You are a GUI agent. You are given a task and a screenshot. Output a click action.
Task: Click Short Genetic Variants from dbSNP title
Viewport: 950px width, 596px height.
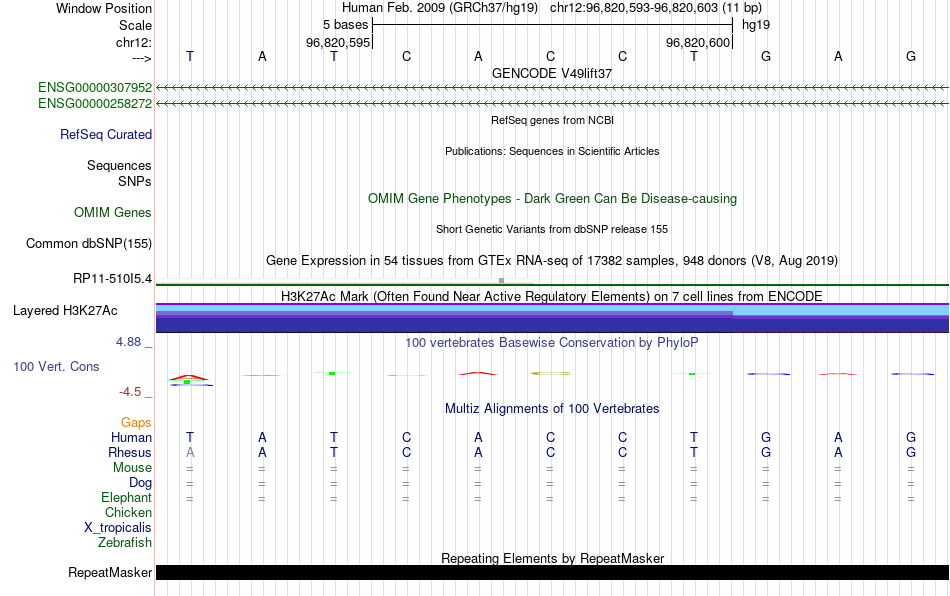(552, 229)
